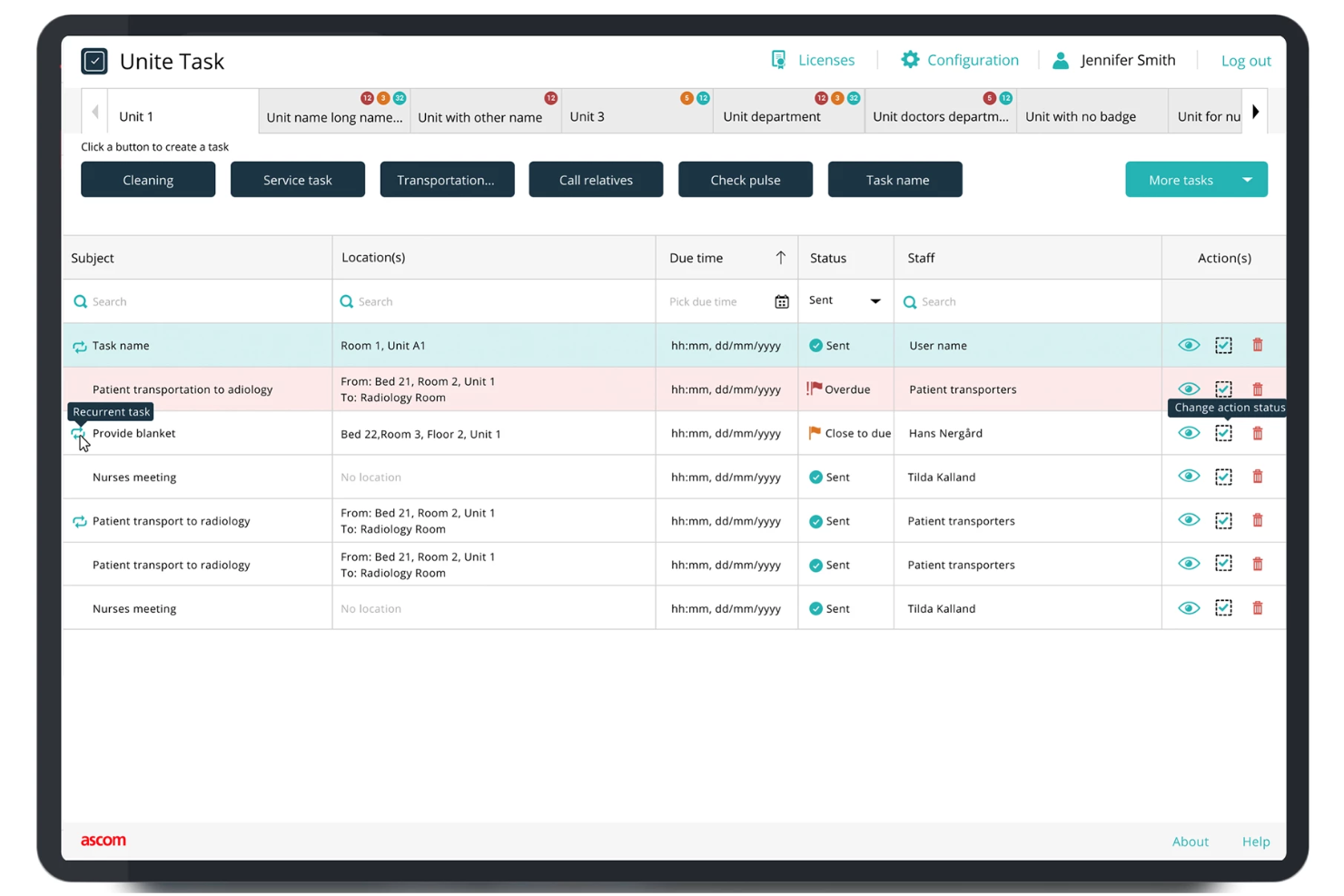The image size is (1344, 896).
Task: Open the Unite Task app logo checkmark icon
Action: [x=94, y=61]
